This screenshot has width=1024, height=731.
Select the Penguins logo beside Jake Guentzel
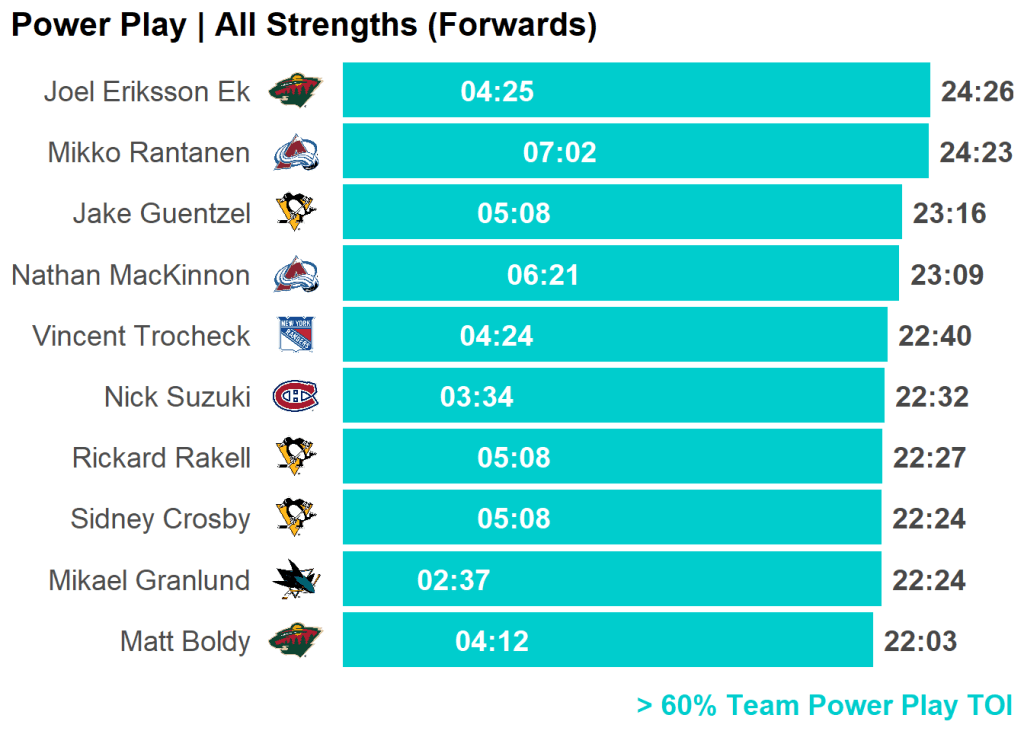pyautogui.click(x=296, y=213)
